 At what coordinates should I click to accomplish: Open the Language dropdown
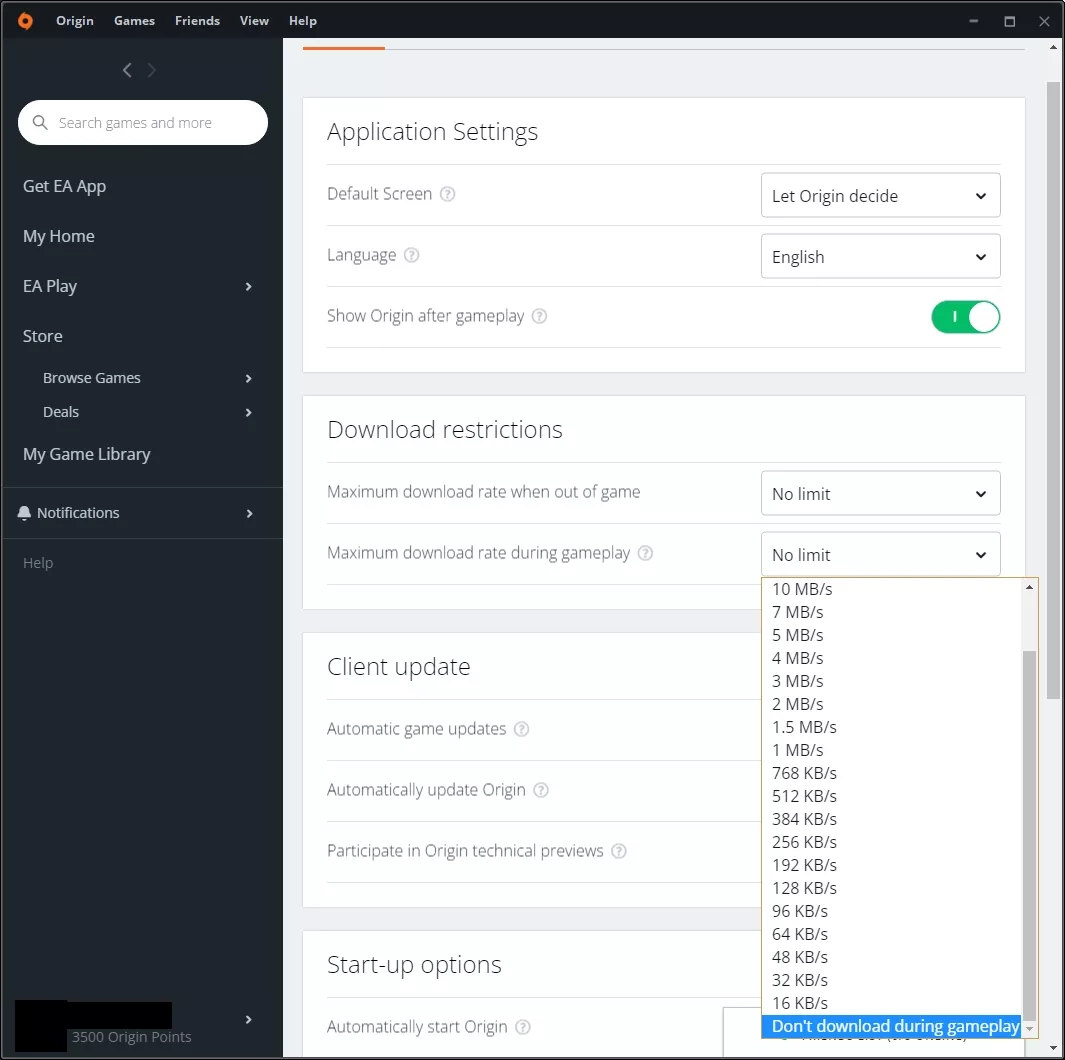point(880,256)
